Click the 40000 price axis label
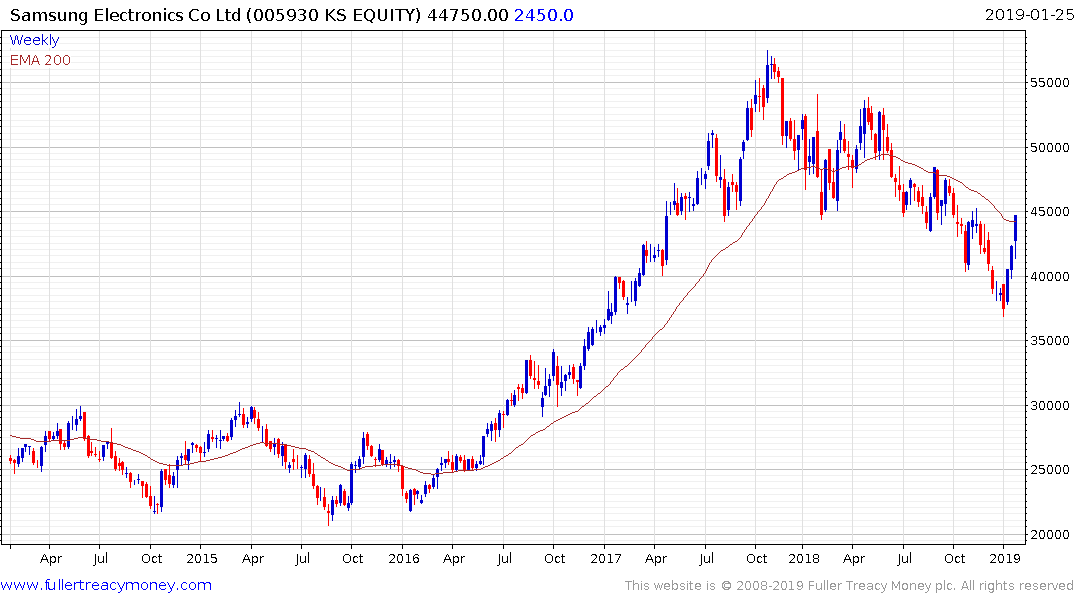1075x600 pixels. (1050, 276)
